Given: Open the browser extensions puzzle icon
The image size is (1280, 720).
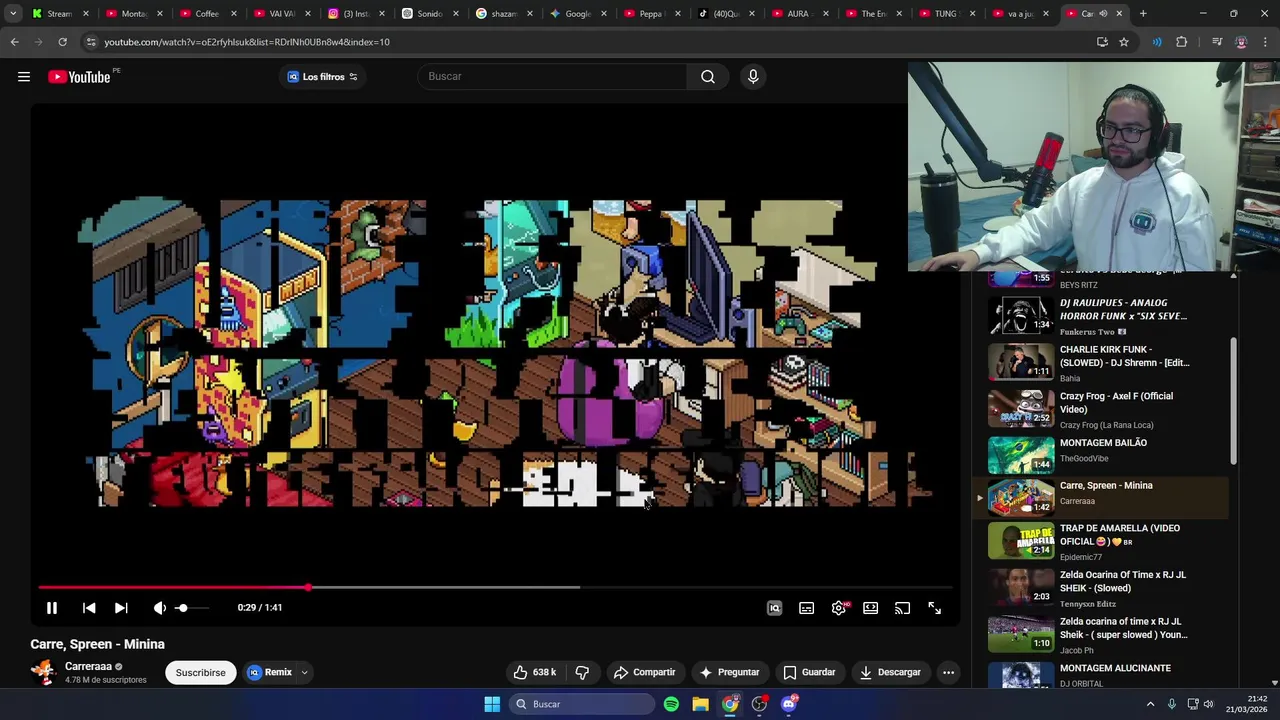Looking at the screenshot, I should tap(1182, 42).
